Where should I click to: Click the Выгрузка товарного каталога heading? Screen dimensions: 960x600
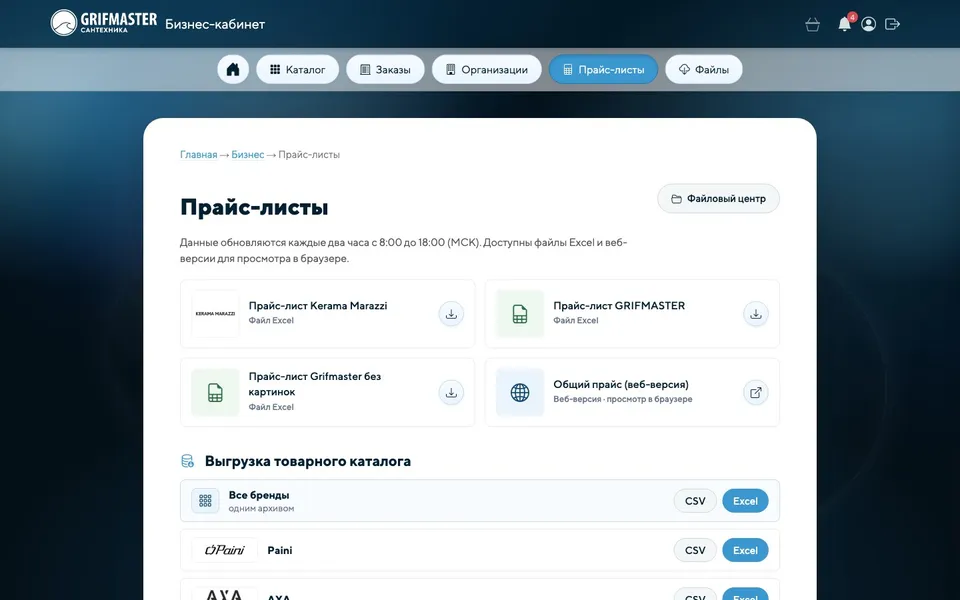click(x=307, y=461)
